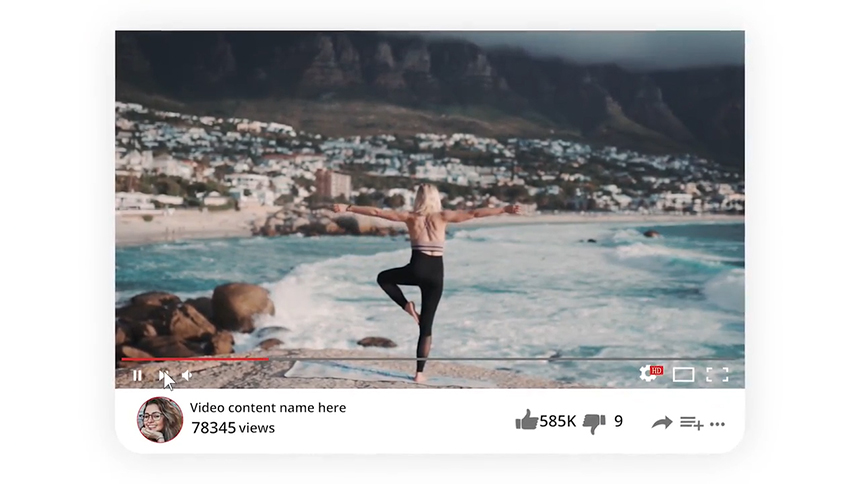Mute the video using the speaker icon
860x484 pixels.
pos(187,375)
